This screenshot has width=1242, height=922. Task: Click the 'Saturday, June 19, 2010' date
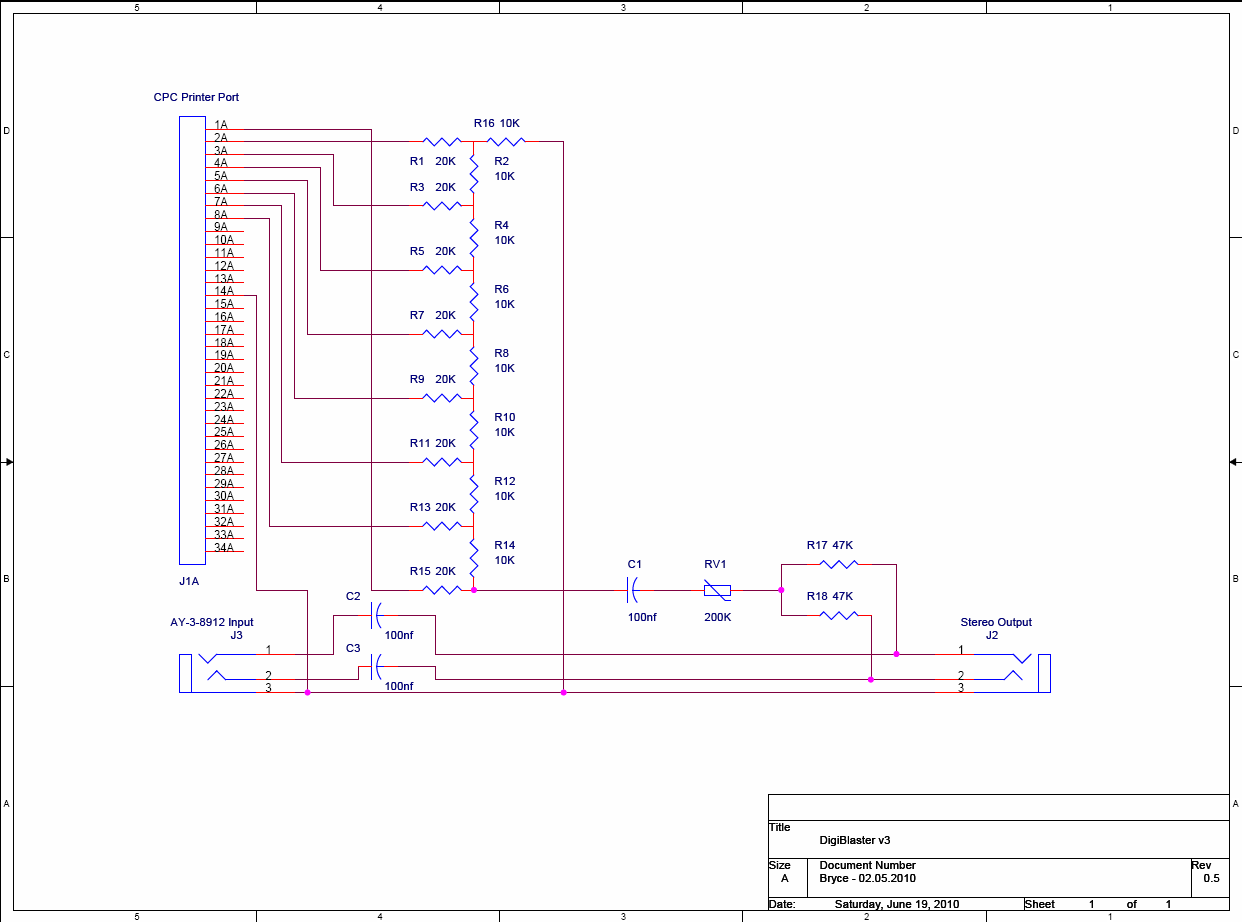point(897,904)
